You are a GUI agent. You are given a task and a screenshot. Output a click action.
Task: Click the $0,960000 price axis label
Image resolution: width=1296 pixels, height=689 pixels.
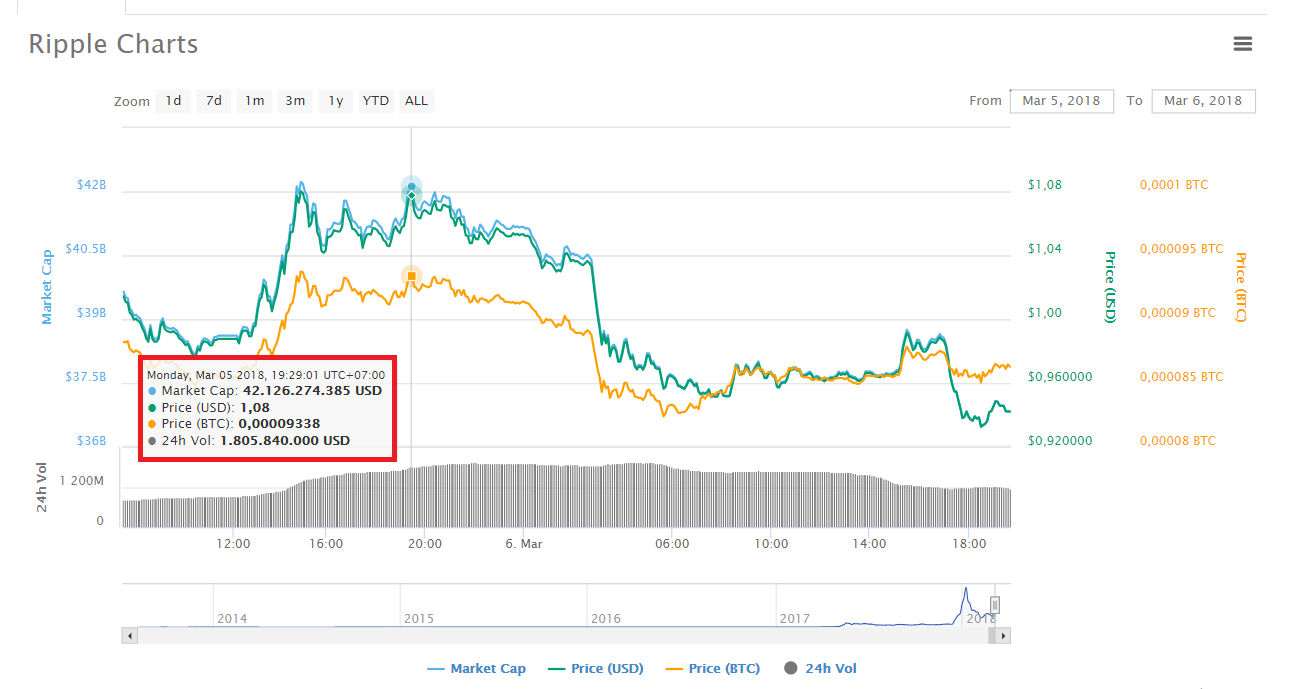(x=1060, y=377)
